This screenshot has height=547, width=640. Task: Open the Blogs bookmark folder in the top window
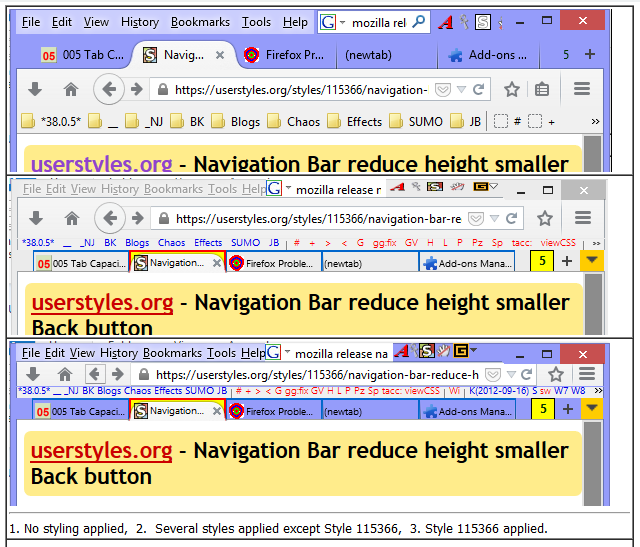(x=236, y=122)
